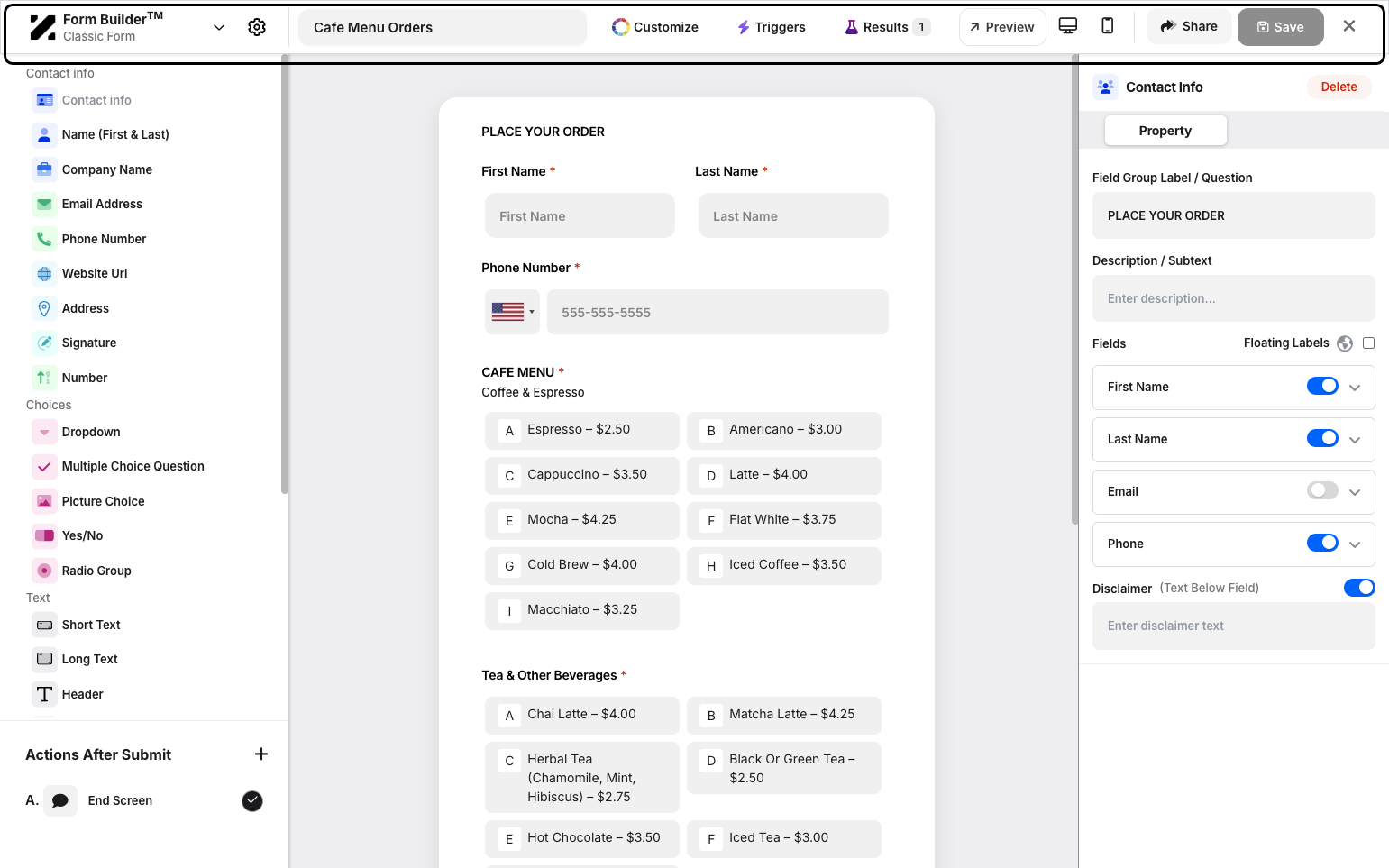Add Company Name field from sidebar
1389x868 pixels.
click(106, 169)
